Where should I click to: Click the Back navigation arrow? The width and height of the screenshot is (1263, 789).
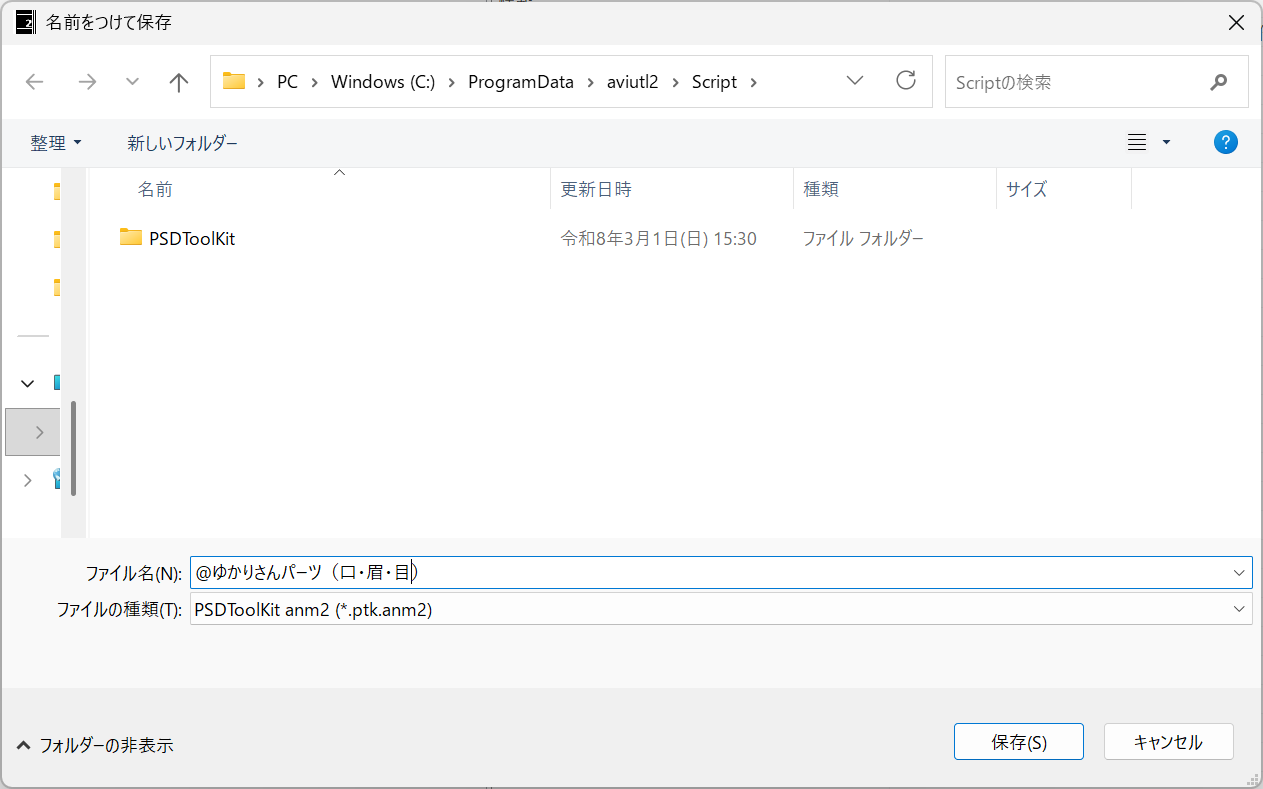click(x=35, y=82)
